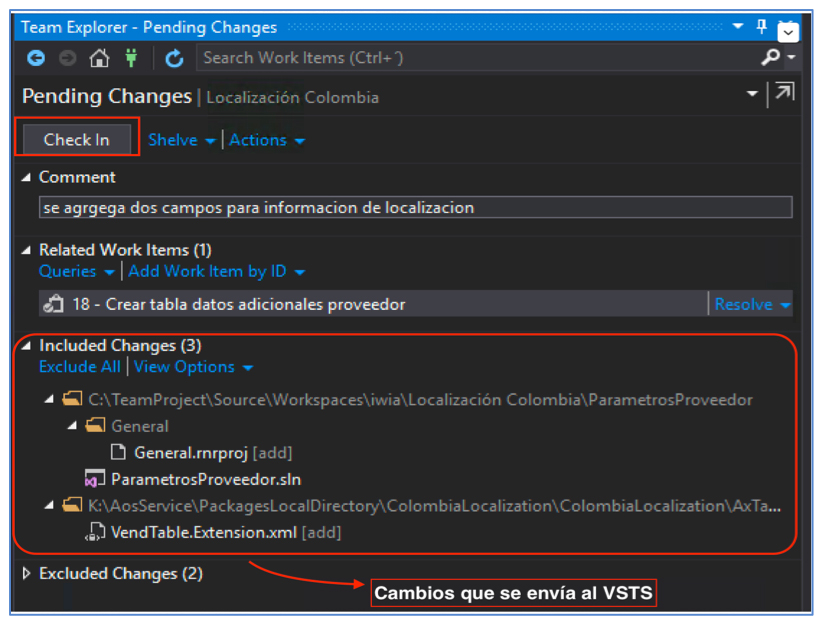
Task: Open search options dropdown arrow
Action: [792, 57]
